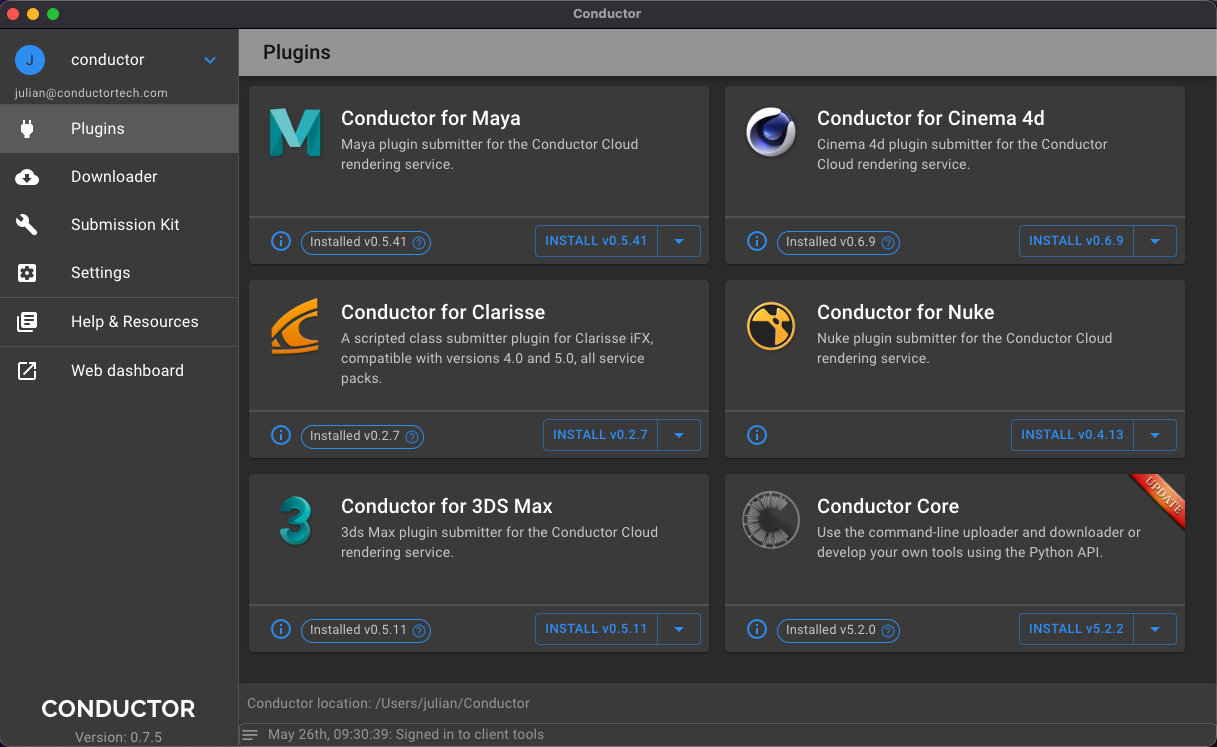
Task: Click INSTALL v0.4.13 for Nuke
Action: coord(1072,434)
